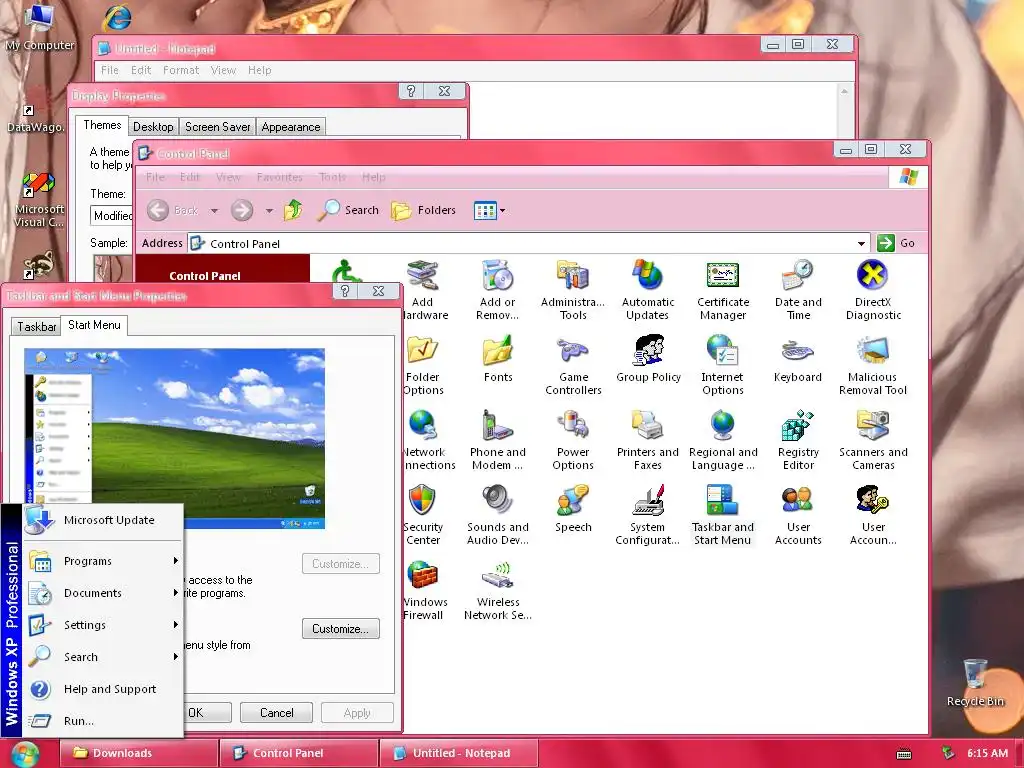Open Group Policy icon
The image size is (1024, 768).
click(648, 359)
